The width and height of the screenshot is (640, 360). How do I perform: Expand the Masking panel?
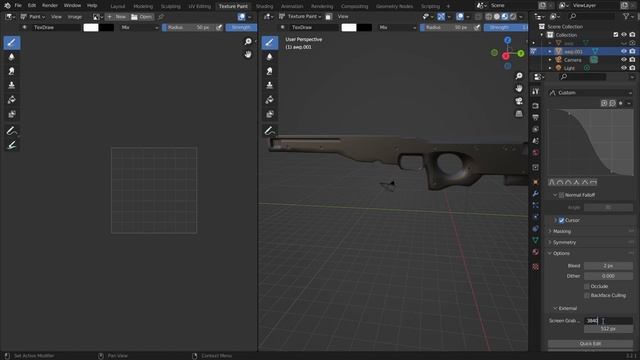(562, 231)
